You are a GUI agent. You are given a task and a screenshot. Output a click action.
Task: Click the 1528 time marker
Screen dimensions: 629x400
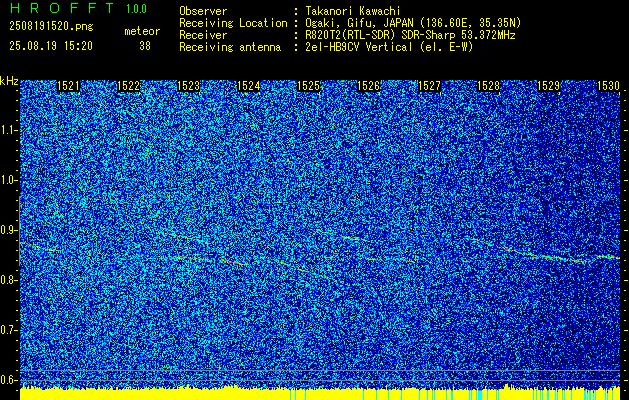[489, 86]
